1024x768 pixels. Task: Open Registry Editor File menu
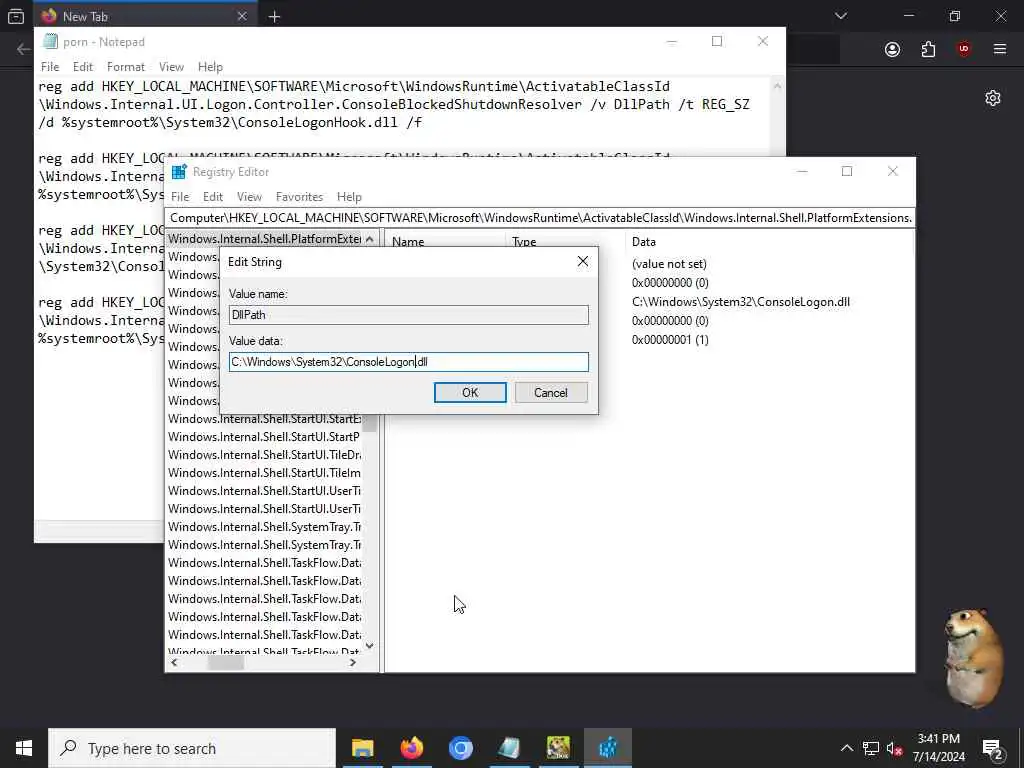(x=180, y=197)
